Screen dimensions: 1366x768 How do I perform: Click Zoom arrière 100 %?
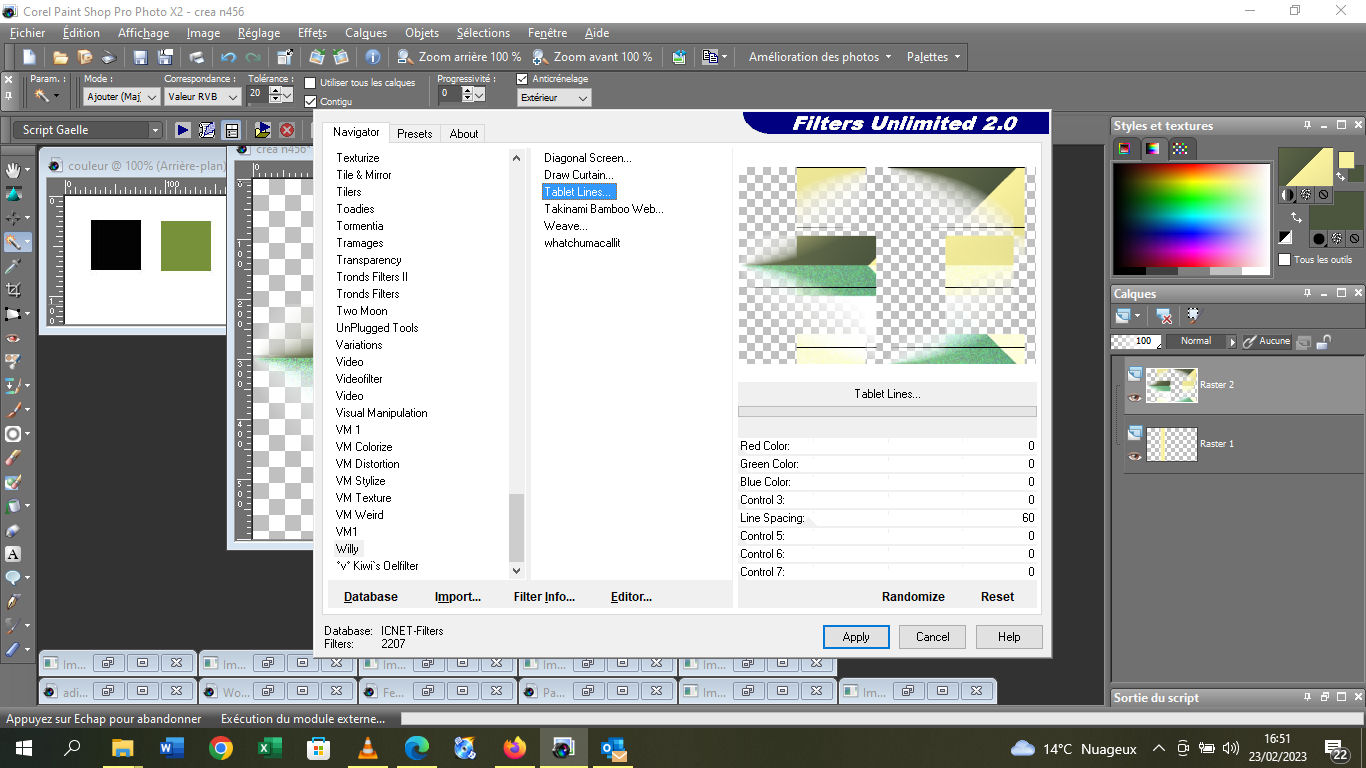459,57
